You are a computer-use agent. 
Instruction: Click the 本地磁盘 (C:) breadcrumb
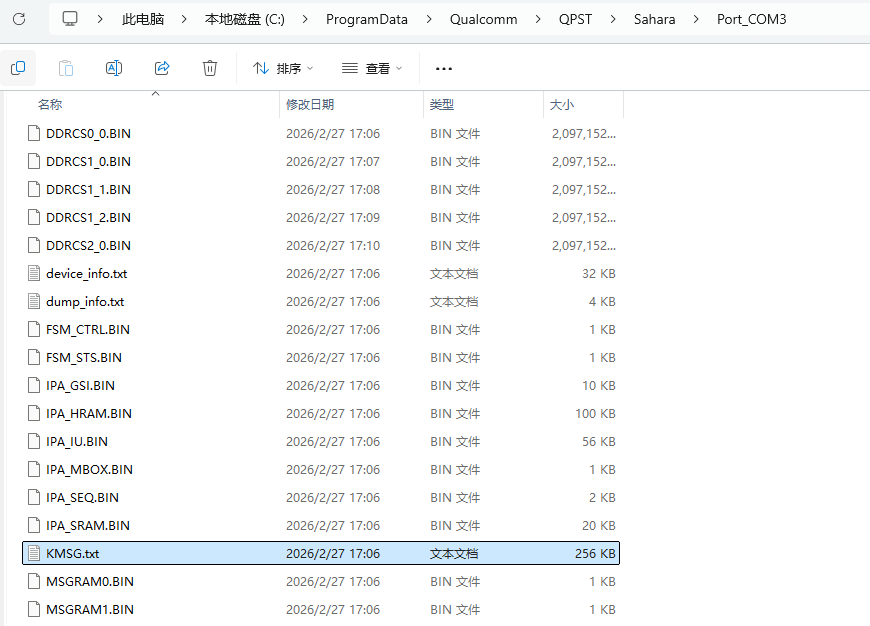click(245, 19)
